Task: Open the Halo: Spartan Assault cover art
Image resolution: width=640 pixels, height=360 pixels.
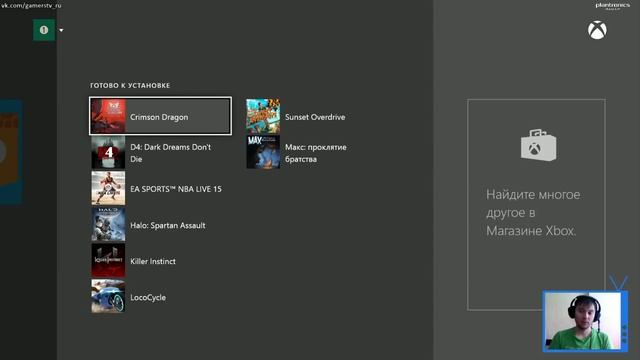Action: coord(108,224)
